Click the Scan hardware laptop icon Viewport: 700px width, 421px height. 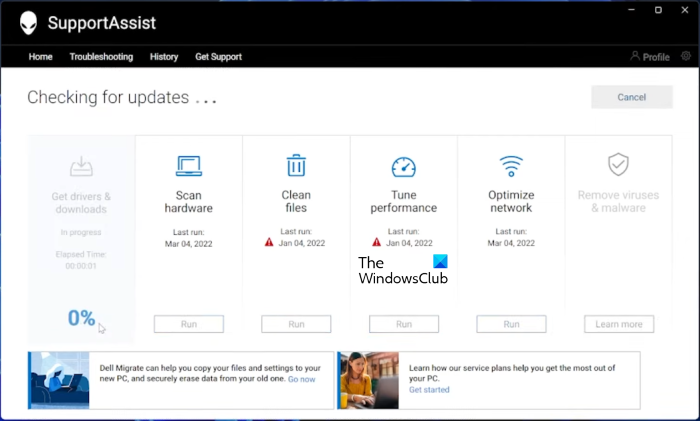188,166
